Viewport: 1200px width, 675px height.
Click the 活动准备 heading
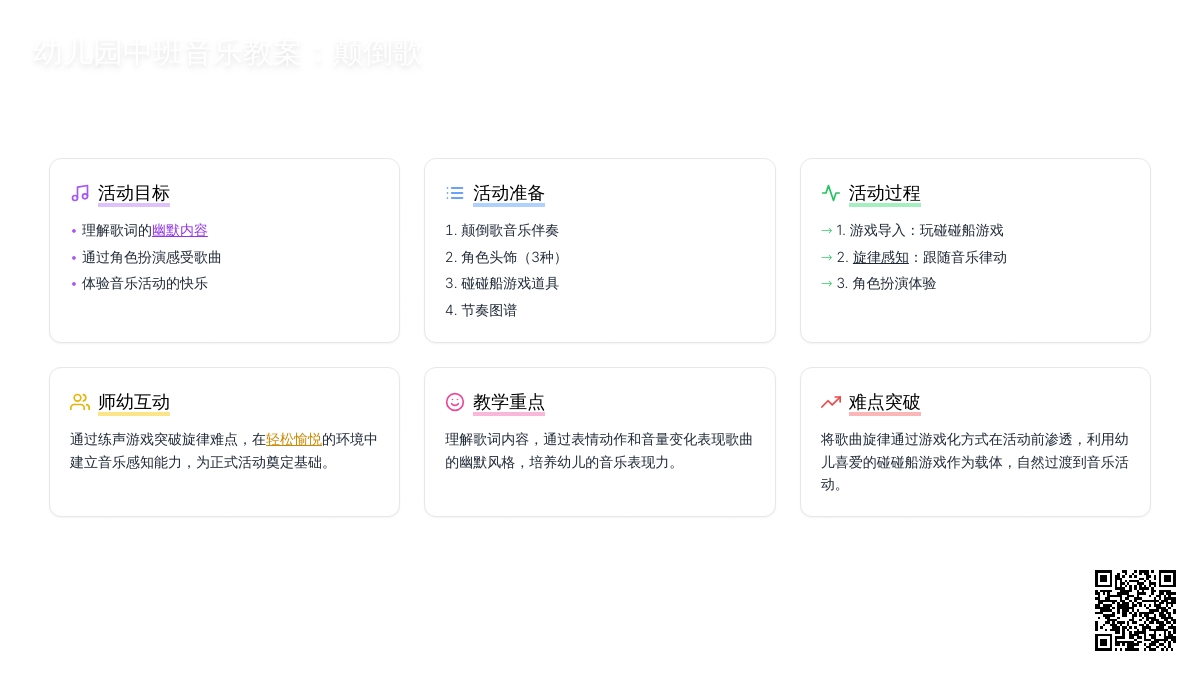[509, 193]
